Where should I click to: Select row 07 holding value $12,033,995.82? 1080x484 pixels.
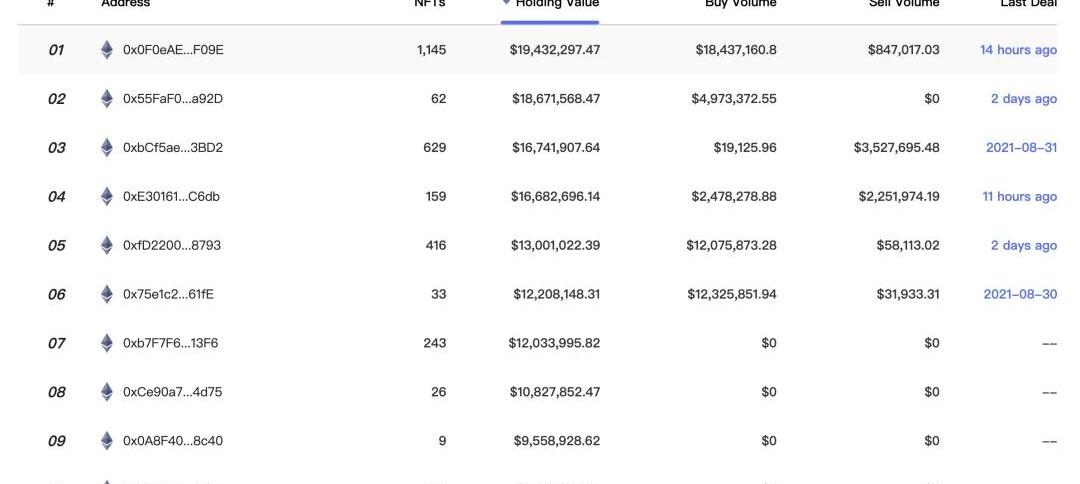(x=554, y=344)
